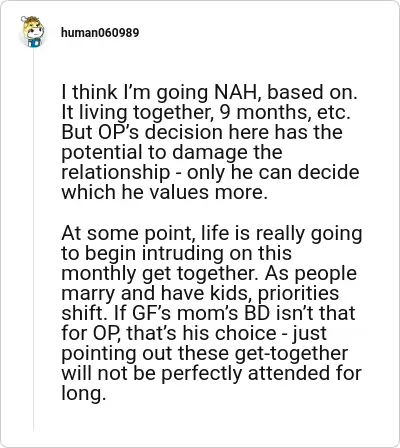Click the line "relationship - only he can decide"

pyautogui.click(x=210, y=172)
